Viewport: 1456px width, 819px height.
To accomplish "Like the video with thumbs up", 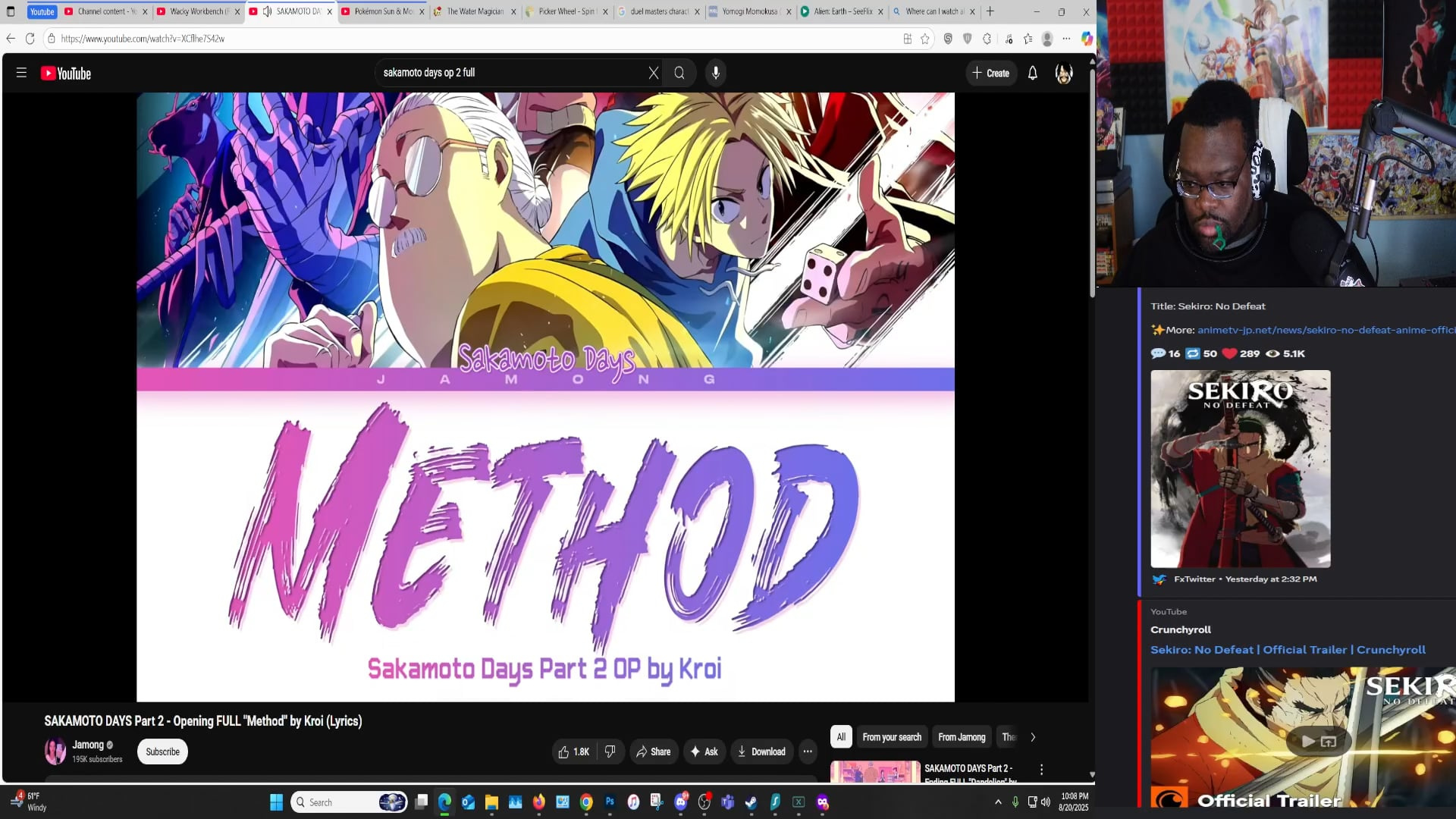I will pyautogui.click(x=574, y=752).
